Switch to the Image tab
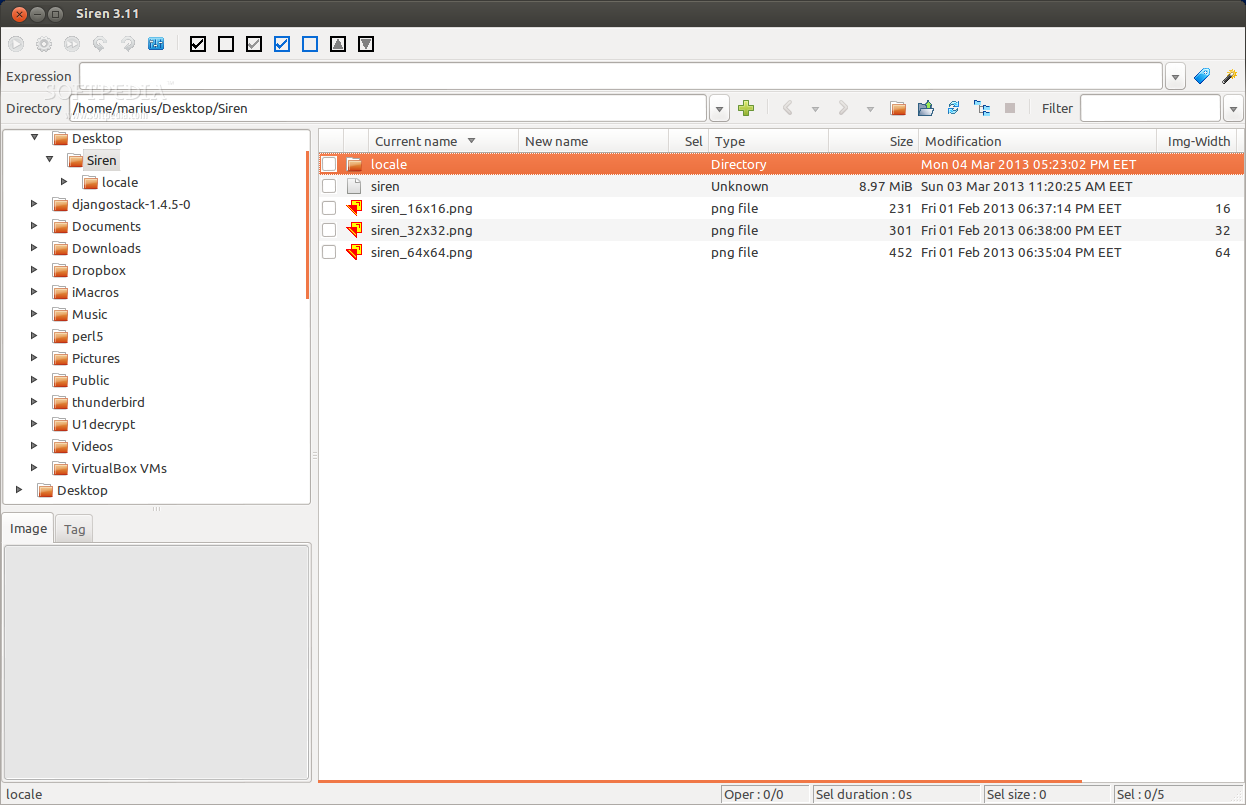Image resolution: width=1246 pixels, height=805 pixels. pos(28,528)
